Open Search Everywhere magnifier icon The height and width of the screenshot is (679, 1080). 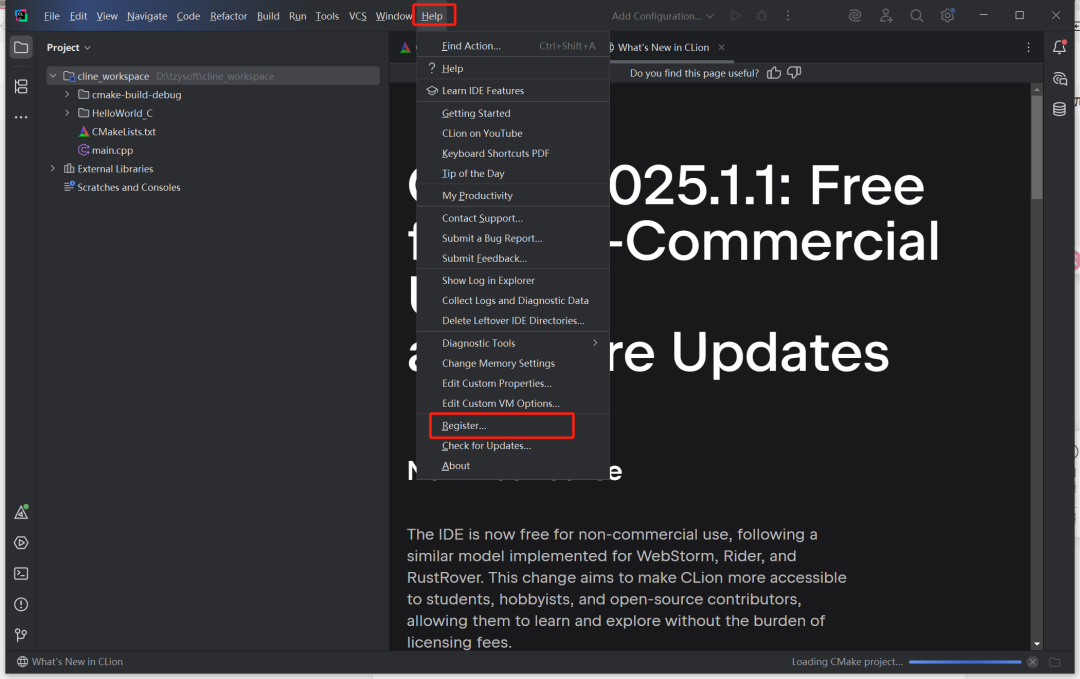[917, 15]
